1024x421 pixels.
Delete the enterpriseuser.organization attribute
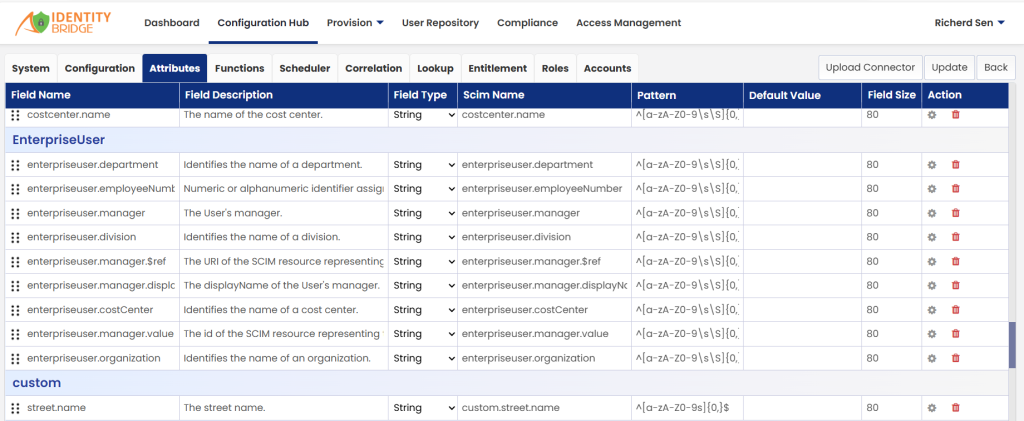[955, 358]
